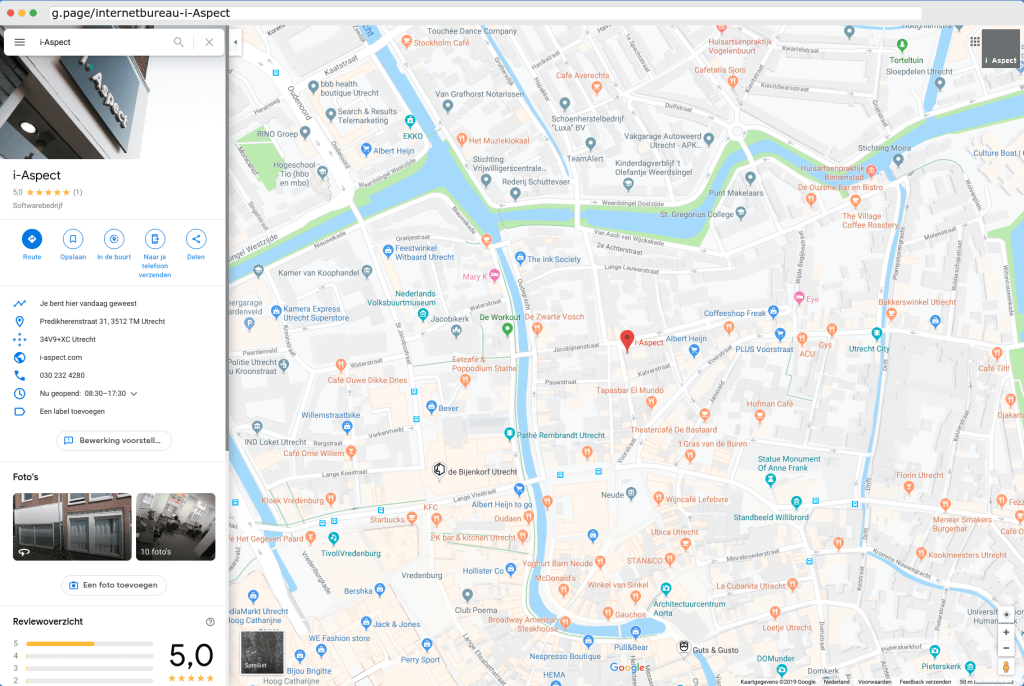Click the Coffeeshop Freak marker
Viewport: 1024px width, 686px height.
coord(773,312)
